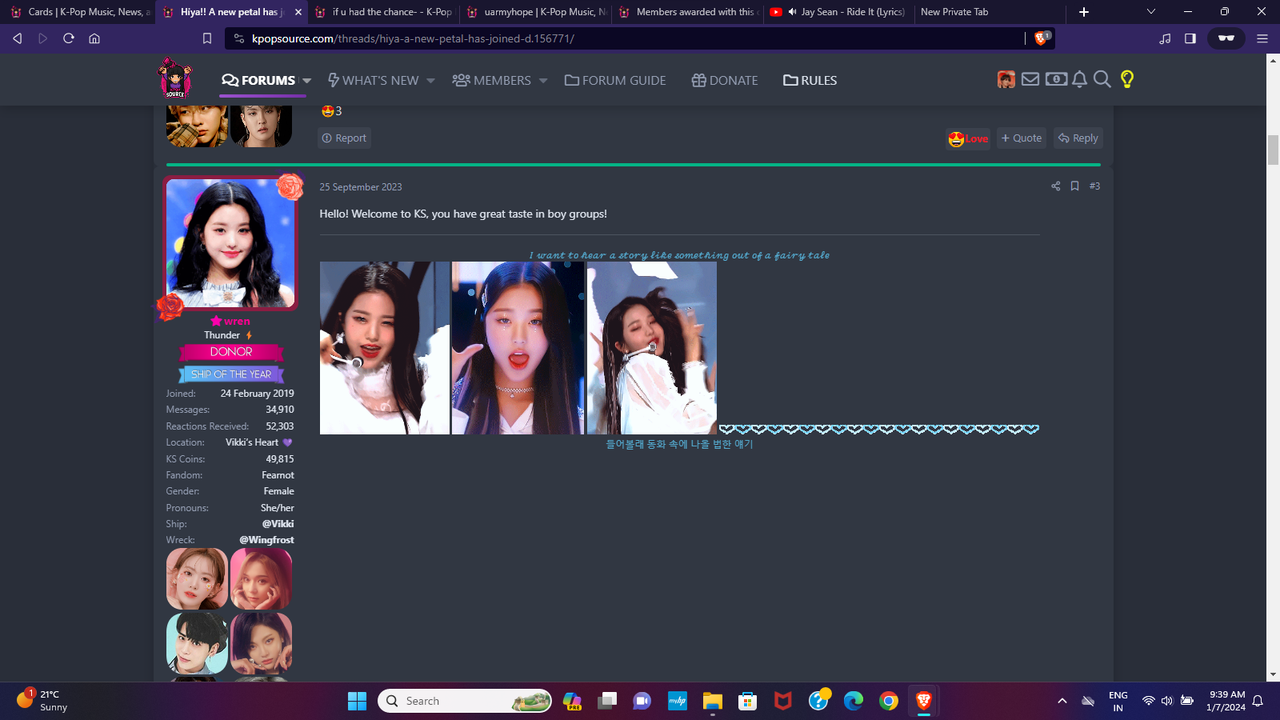The width and height of the screenshot is (1280, 720).
Task: Click the Brave Shields icon in the address bar
Action: pyautogui.click(x=1041, y=38)
